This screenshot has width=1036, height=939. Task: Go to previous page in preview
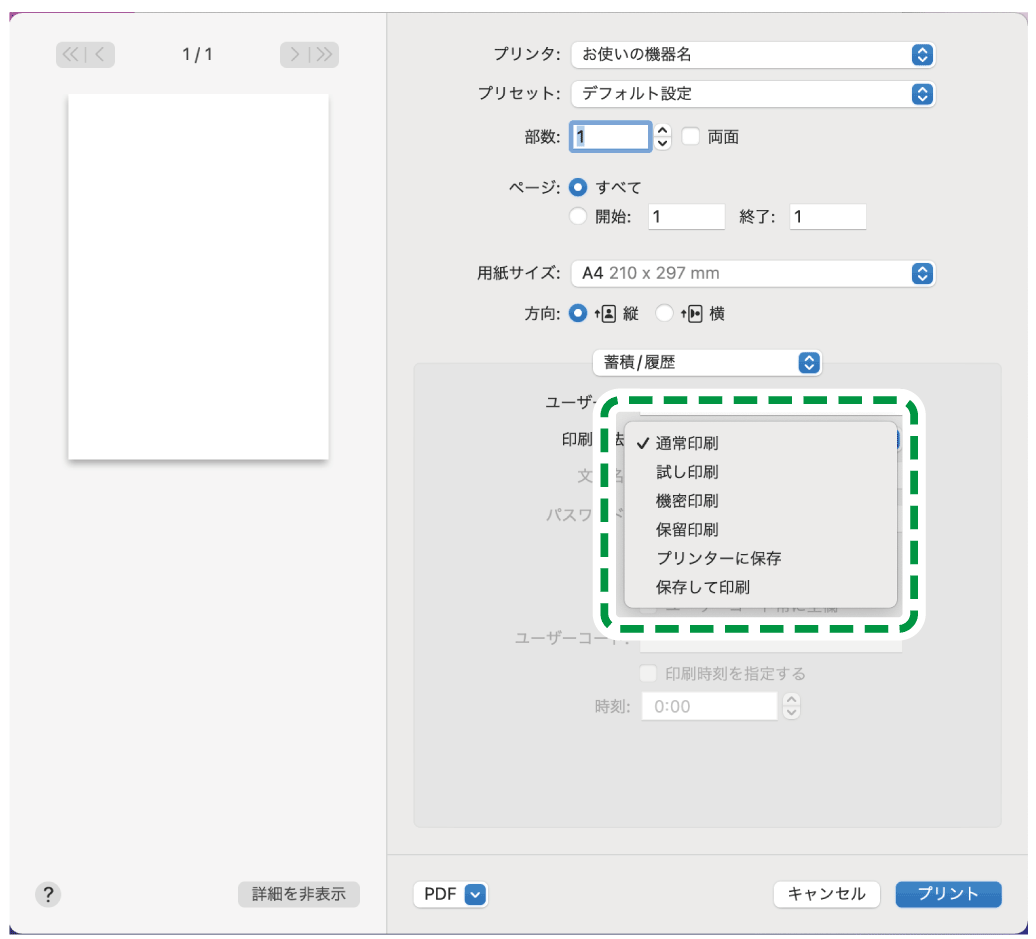point(102,55)
